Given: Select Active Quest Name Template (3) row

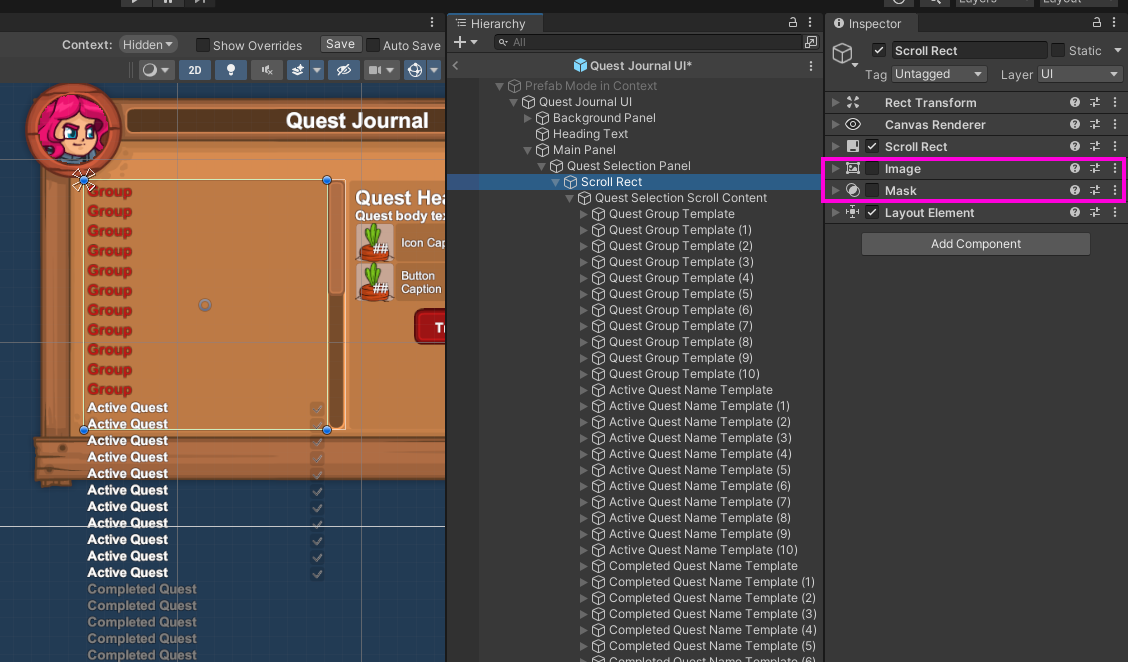Looking at the screenshot, I should point(699,437).
